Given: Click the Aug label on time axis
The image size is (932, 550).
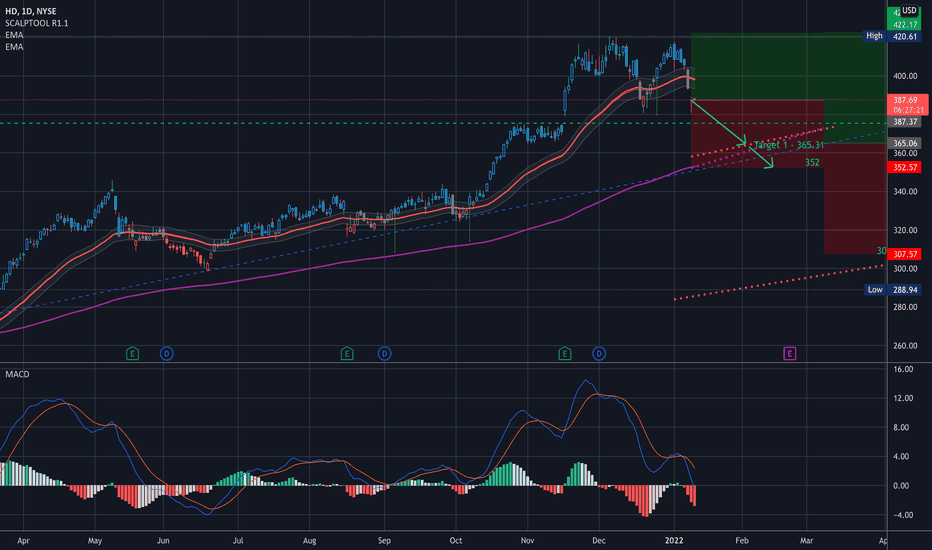Looking at the screenshot, I should (309, 540).
